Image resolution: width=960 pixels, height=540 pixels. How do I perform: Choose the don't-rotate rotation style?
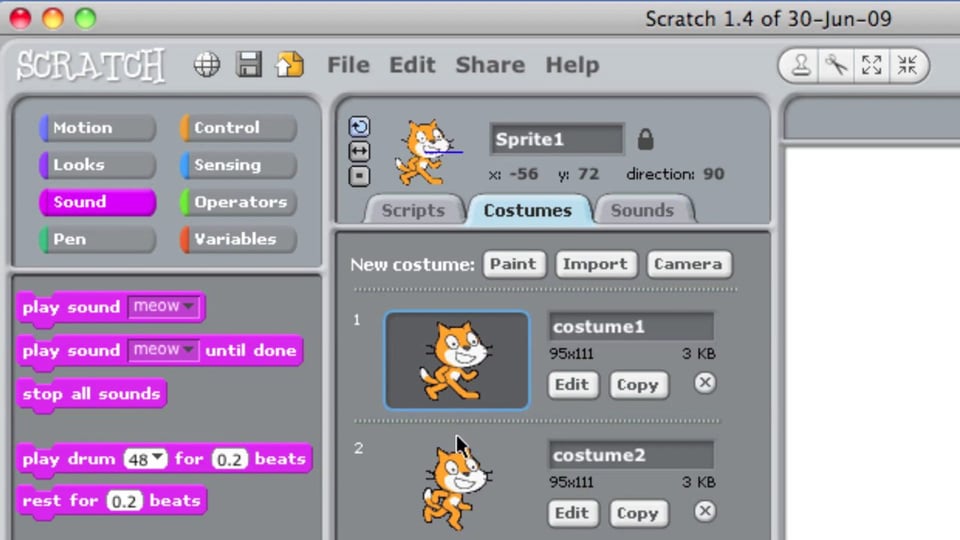tap(359, 176)
